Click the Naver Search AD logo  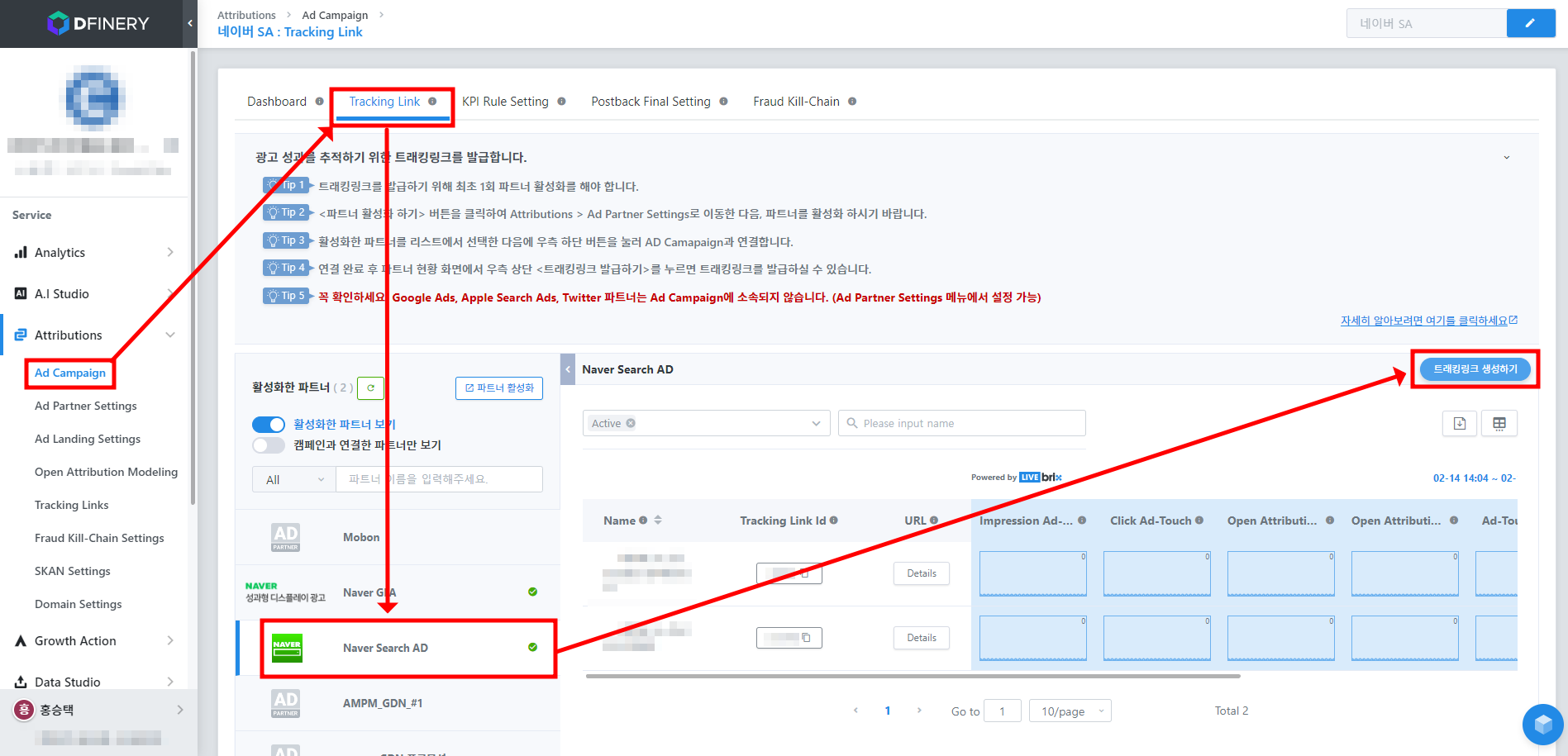click(288, 648)
